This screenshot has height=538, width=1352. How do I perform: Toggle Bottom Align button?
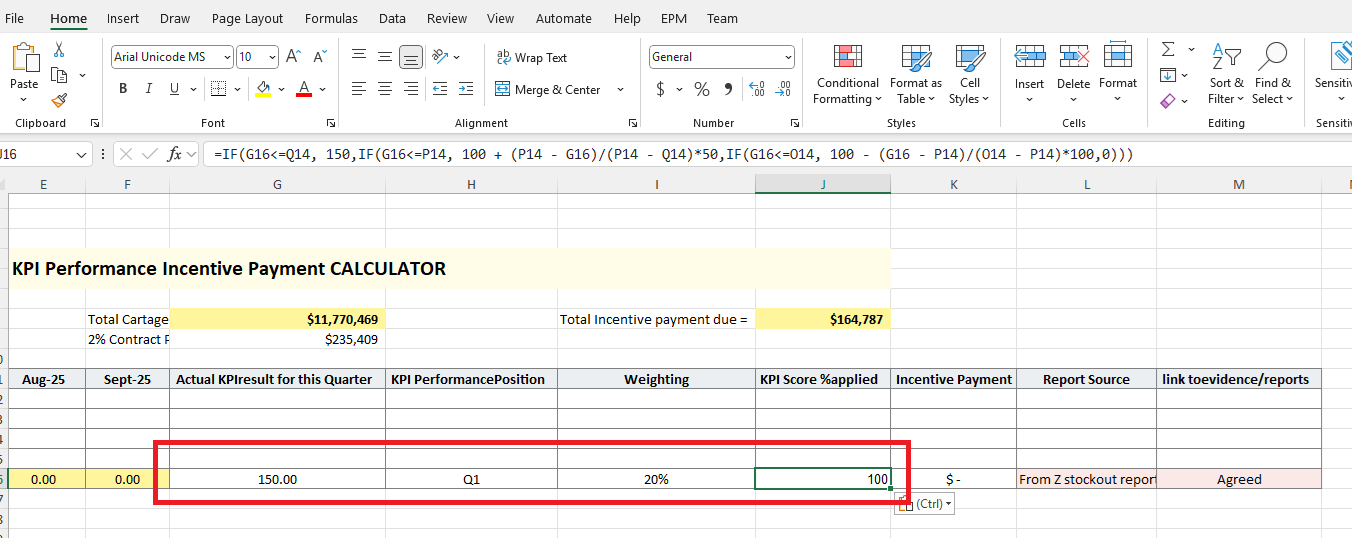point(411,57)
